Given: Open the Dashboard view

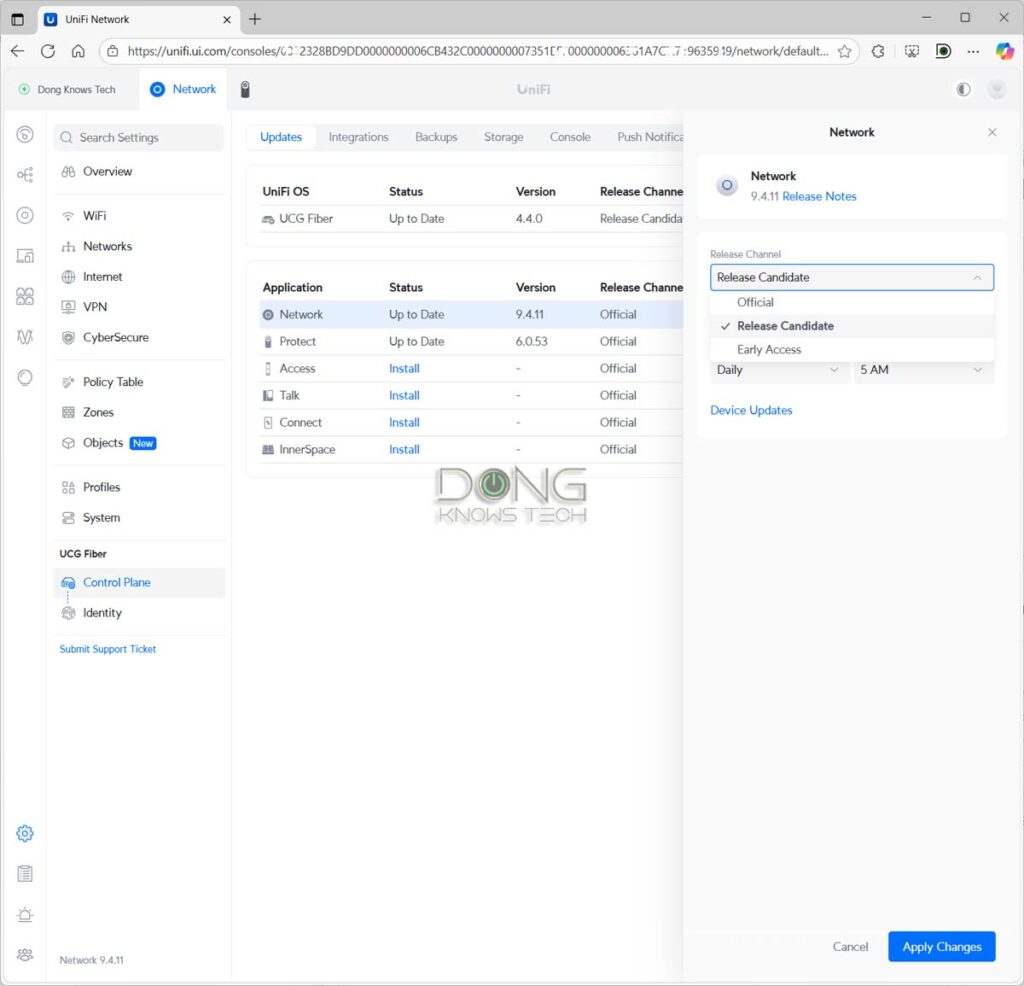Looking at the screenshot, I should click(x=25, y=133).
